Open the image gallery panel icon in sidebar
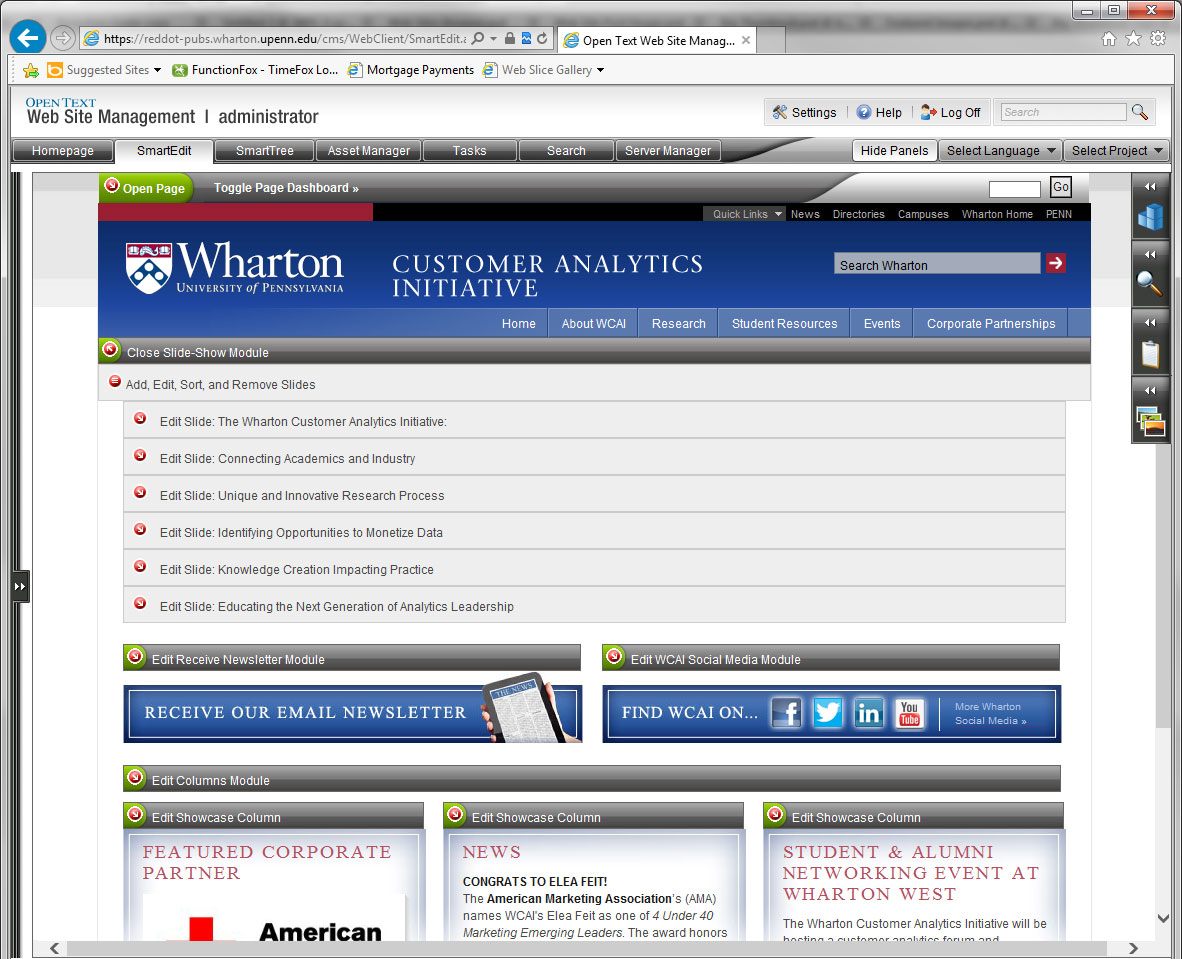 tap(1150, 421)
